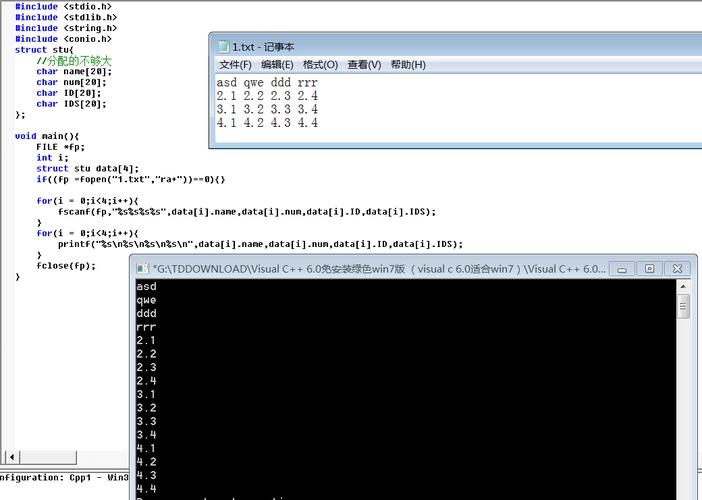Image resolution: width=702 pixels, height=500 pixels.
Task: Click the 'fclose(fp);' code line
Action: (x=66, y=266)
